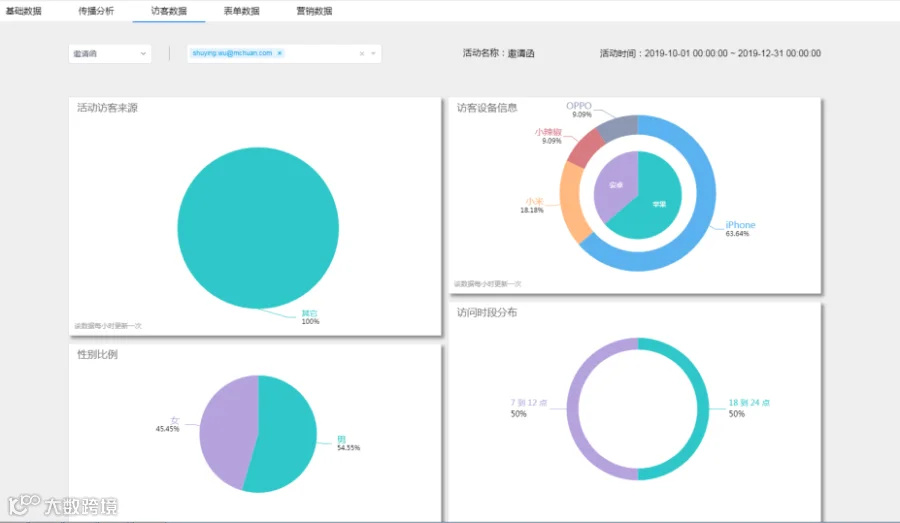Select the orange 小米 ring segment
Image resolution: width=900 pixels, height=523 pixels.
click(570, 201)
